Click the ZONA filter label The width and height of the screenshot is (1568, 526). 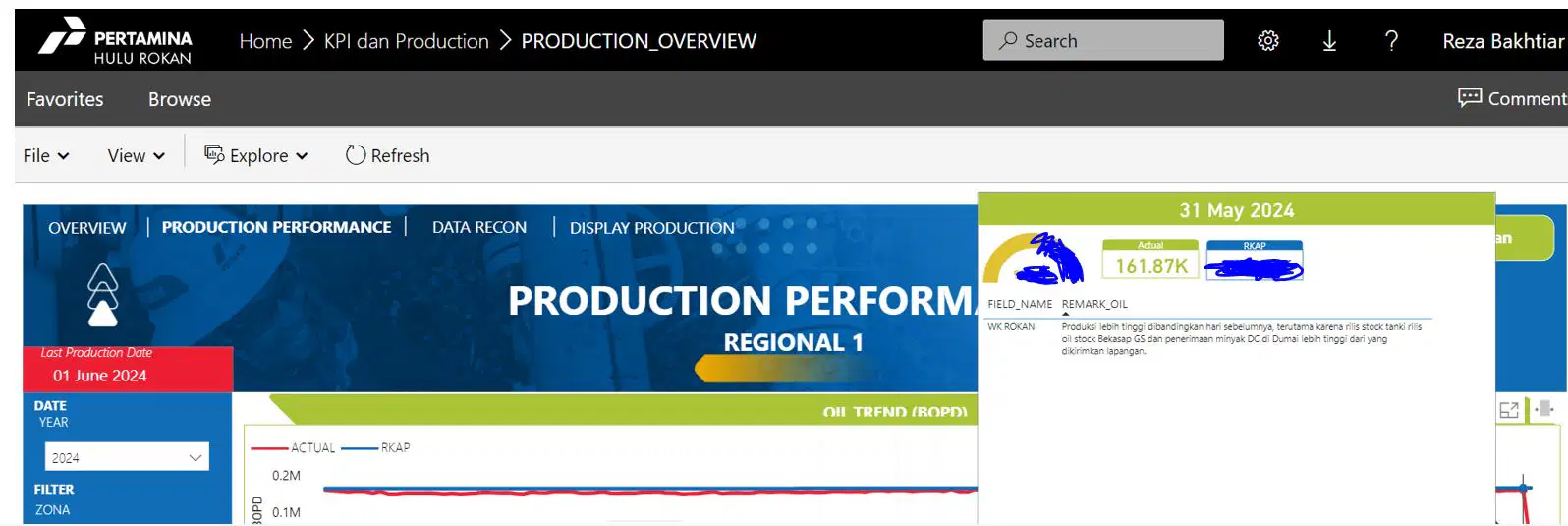pyautogui.click(x=53, y=509)
